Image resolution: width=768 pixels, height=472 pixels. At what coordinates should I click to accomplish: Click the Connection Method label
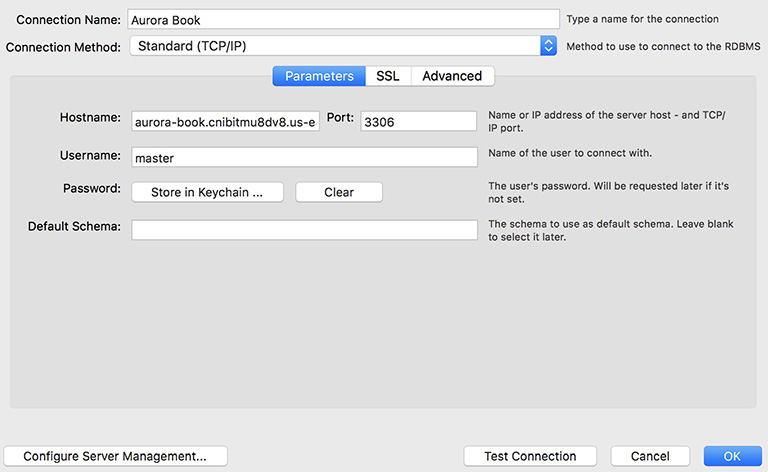point(64,46)
